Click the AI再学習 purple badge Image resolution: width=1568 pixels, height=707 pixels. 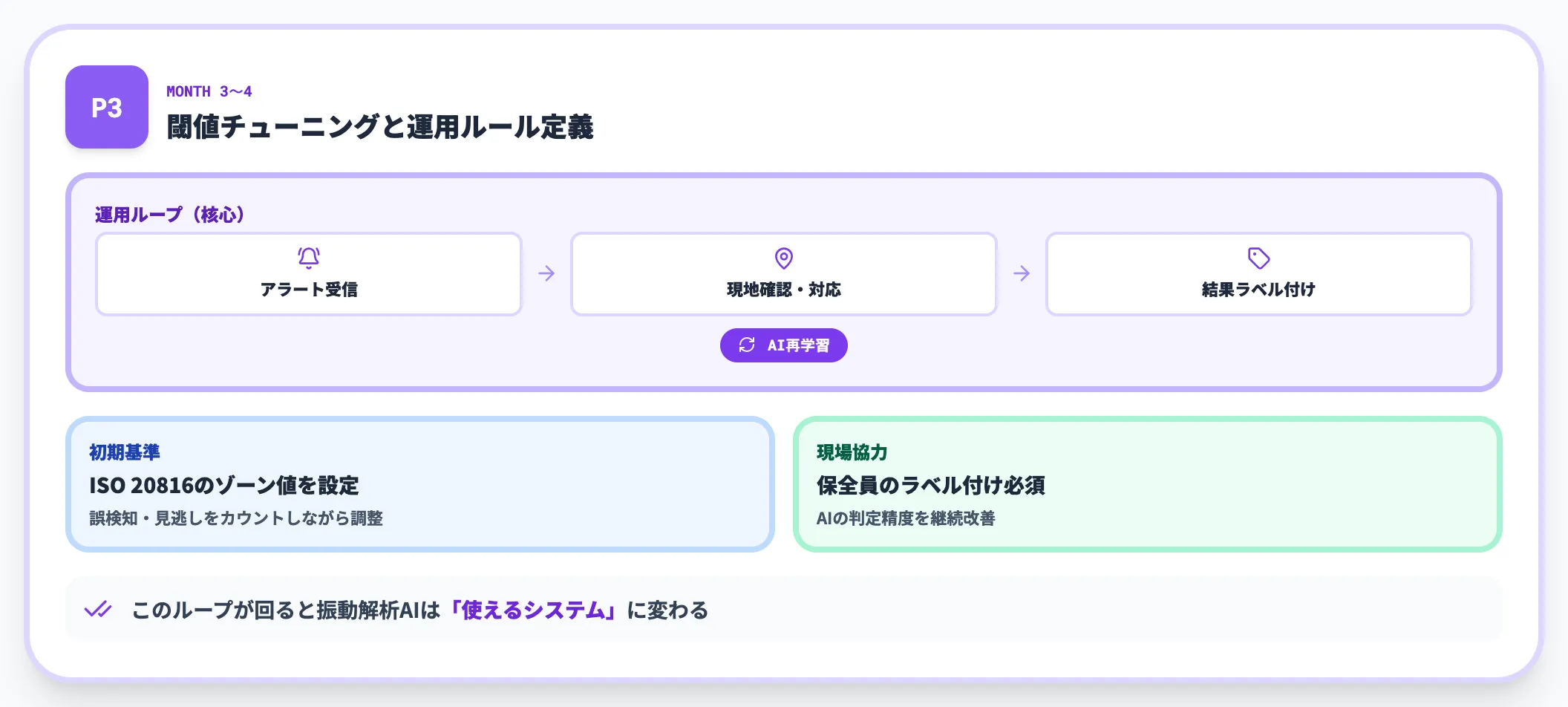point(783,345)
